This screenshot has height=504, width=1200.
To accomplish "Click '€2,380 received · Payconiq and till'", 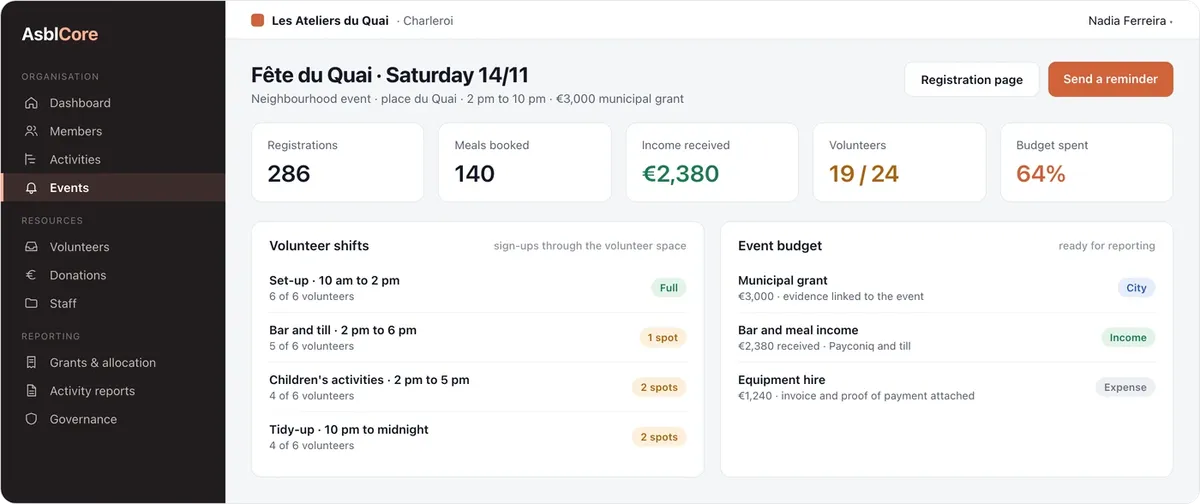I will [x=824, y=346].
